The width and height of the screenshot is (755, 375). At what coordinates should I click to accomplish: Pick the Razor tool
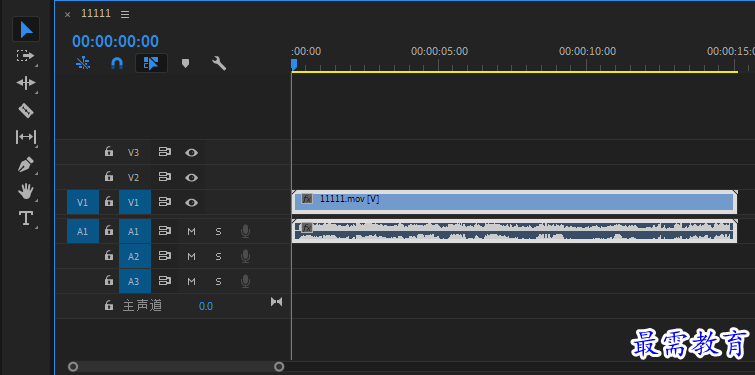[x=26, y=111]
